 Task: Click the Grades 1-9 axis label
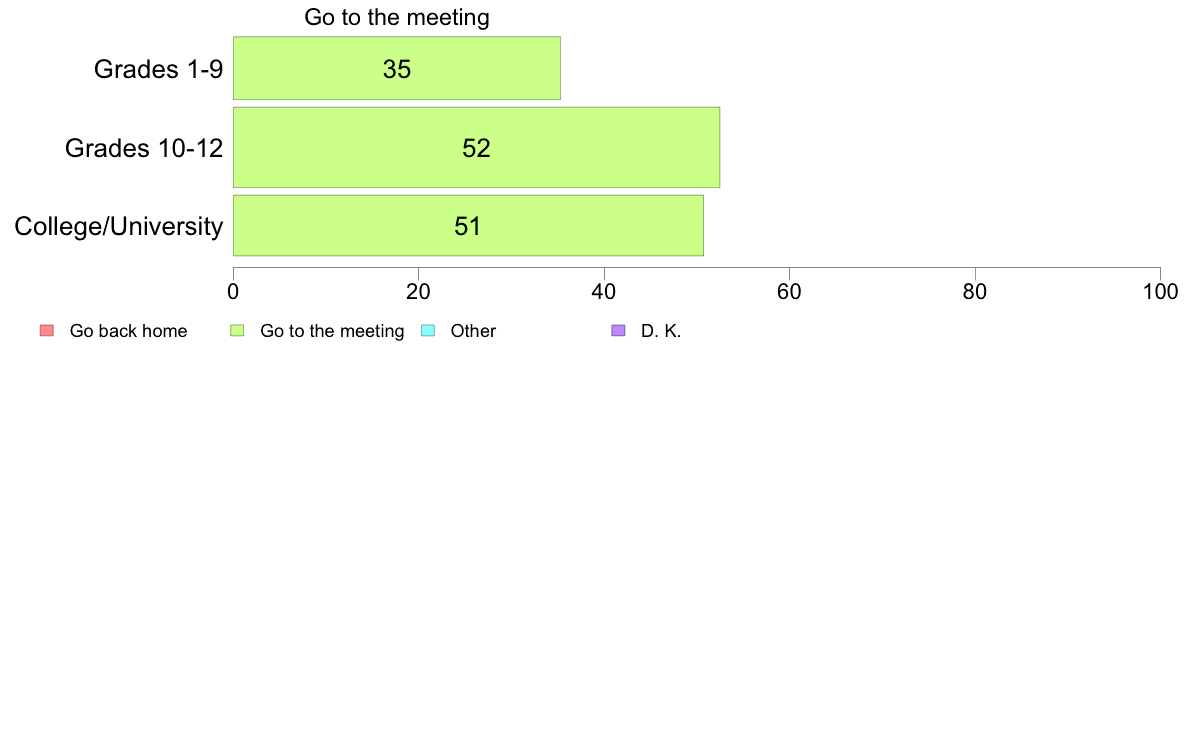[x=158, y=69]
